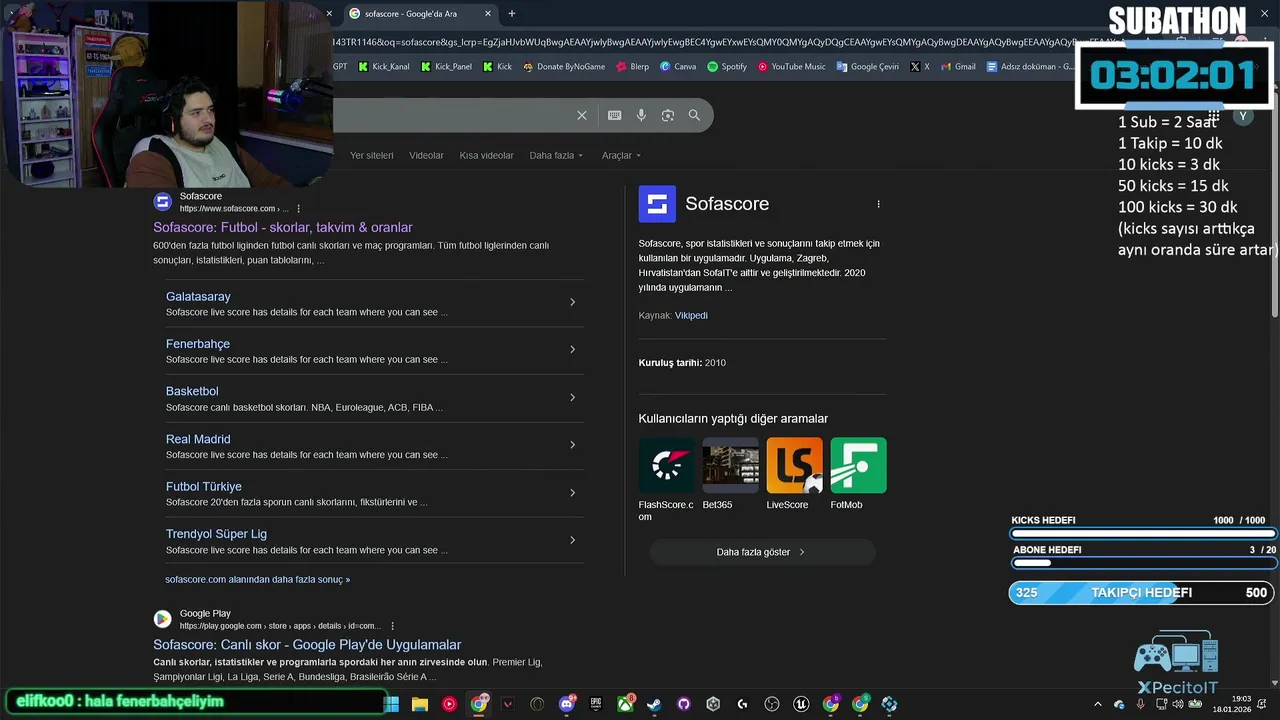Open more options for Sofascore knowledge panel

[878, 204]
